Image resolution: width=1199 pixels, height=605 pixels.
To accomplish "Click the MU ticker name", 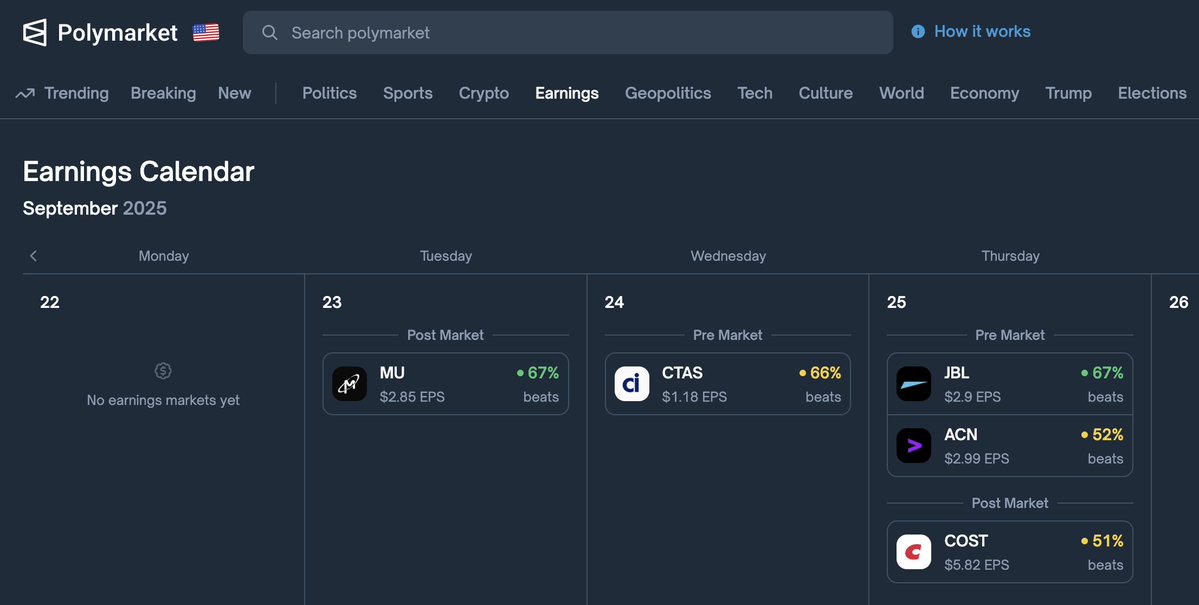I will pyautogui.click(x=392, y=372).
